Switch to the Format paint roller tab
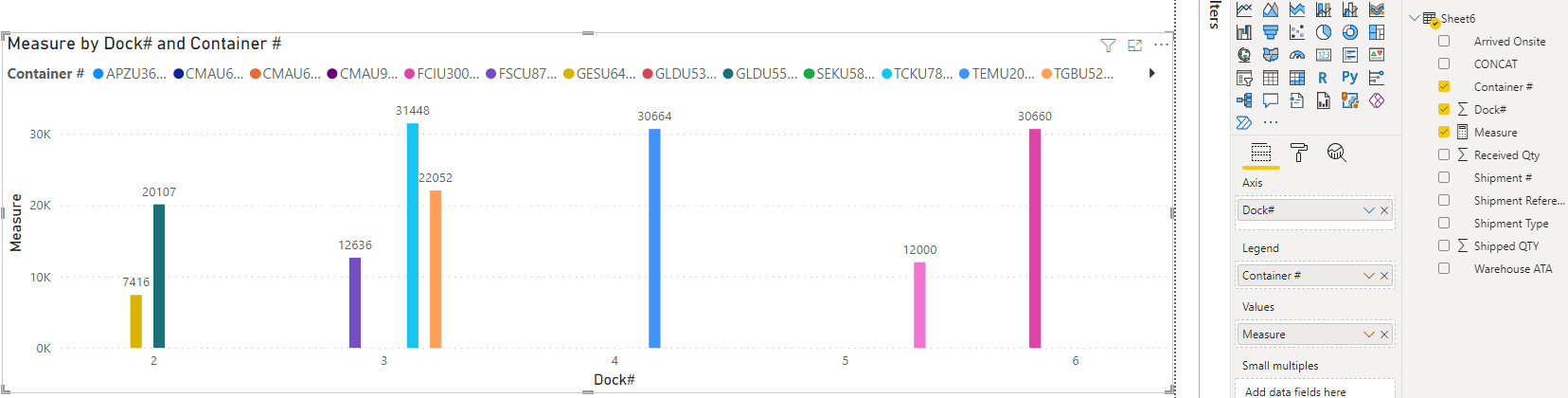This screenshot has width=1568, height=398. click(1299, 153)
